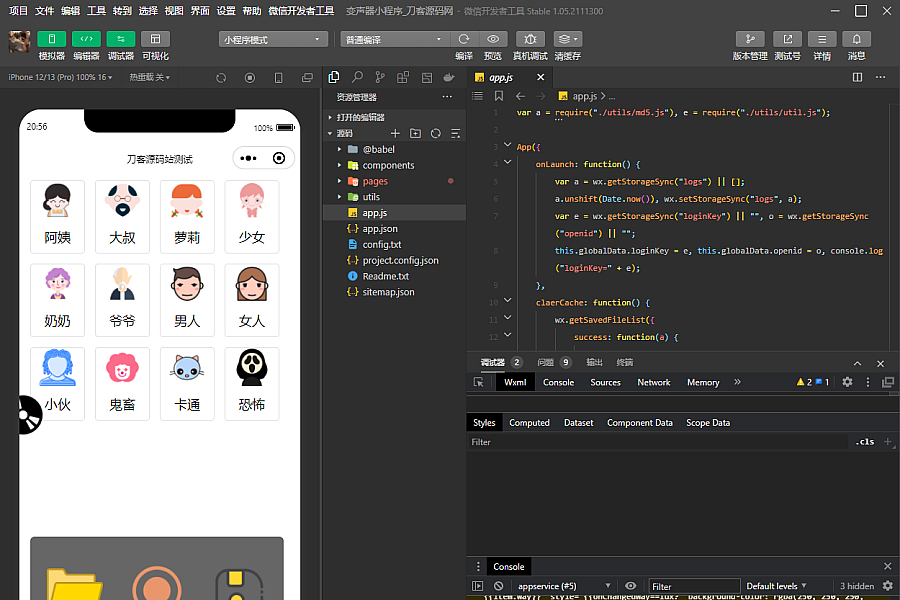This screenshot has width=900, height=600.
Task: Switch to the Network tab
Action: 654,382
